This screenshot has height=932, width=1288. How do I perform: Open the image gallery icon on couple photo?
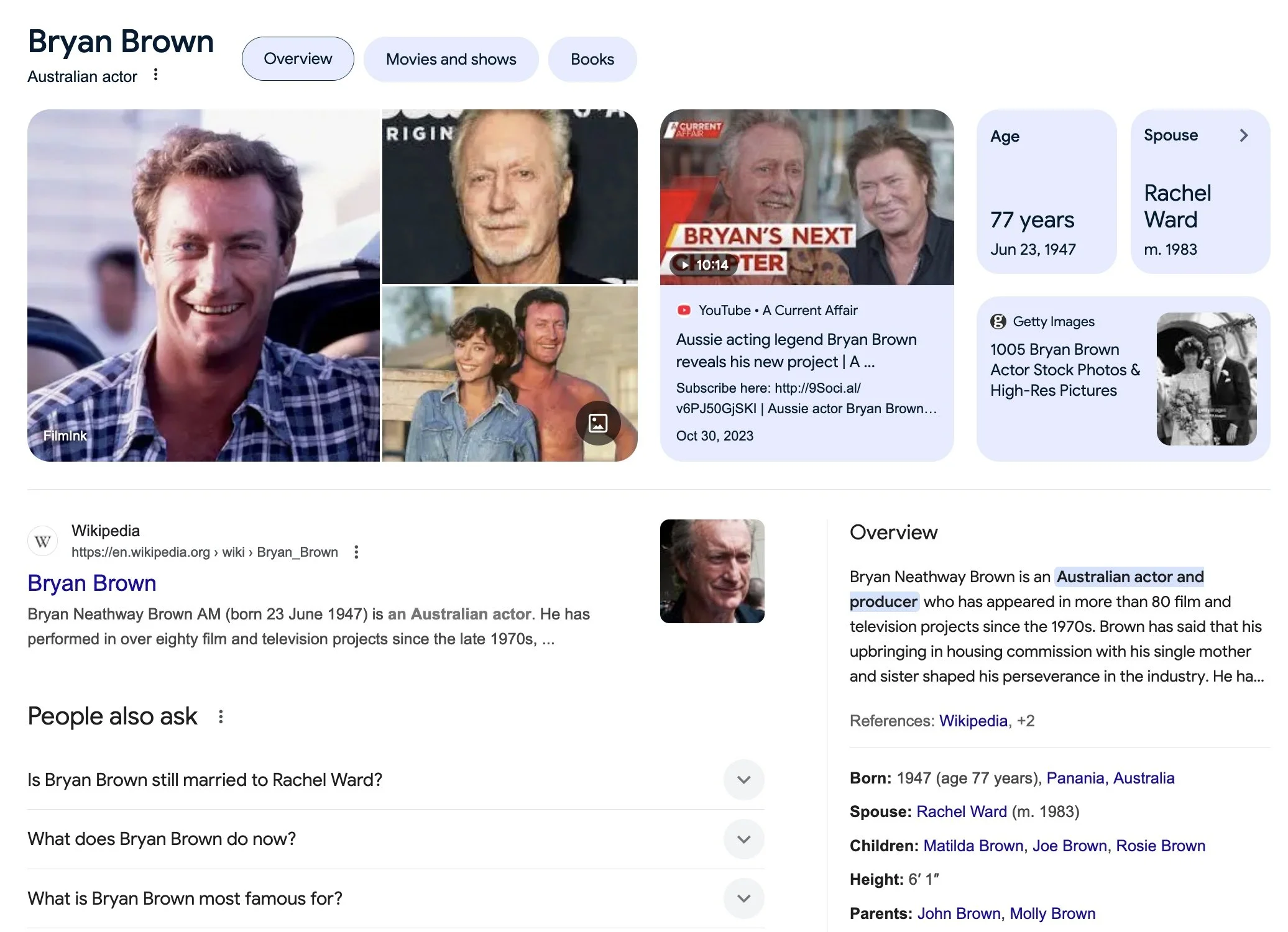597,423
